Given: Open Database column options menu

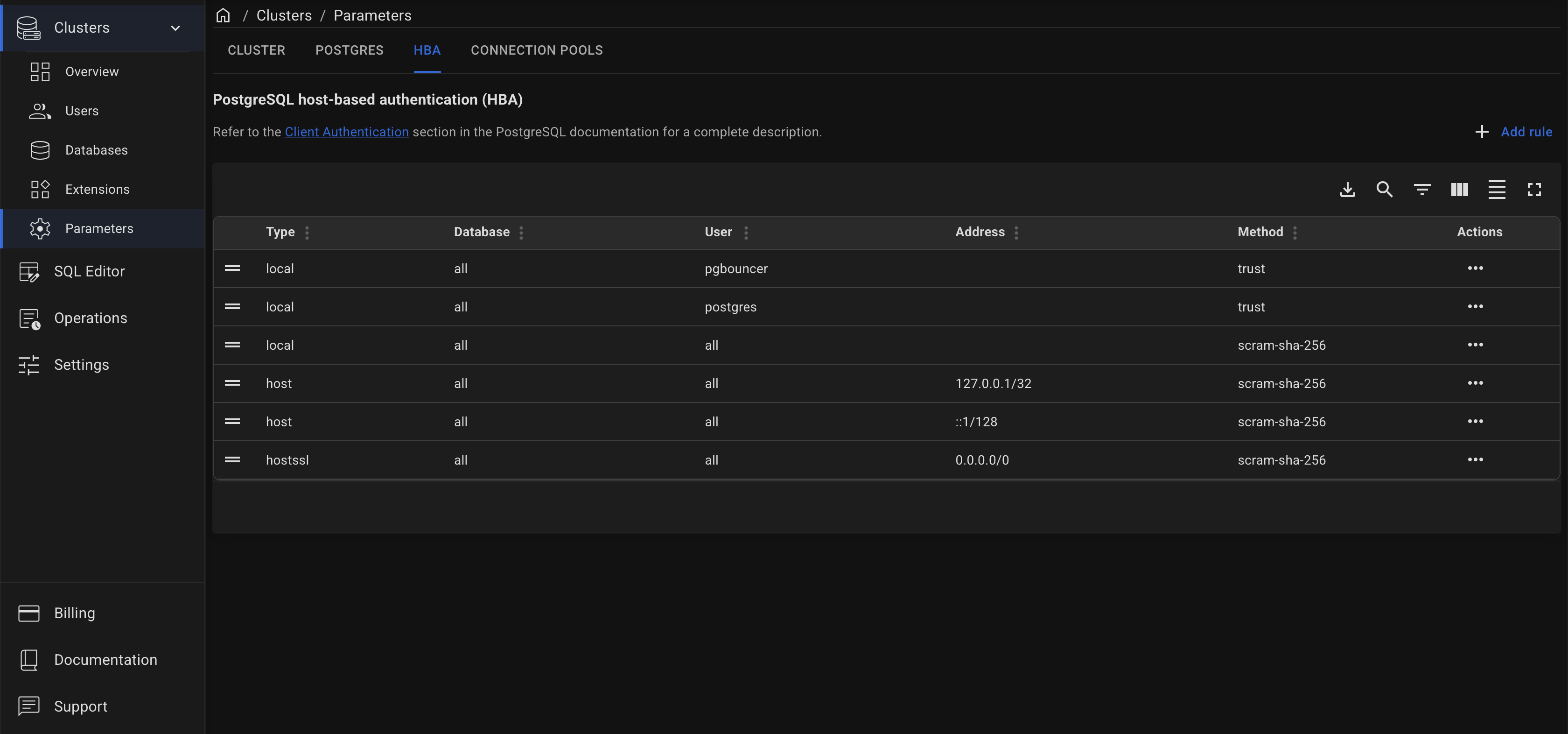Looking at the screenshot, I should click(x=521, y=233).
